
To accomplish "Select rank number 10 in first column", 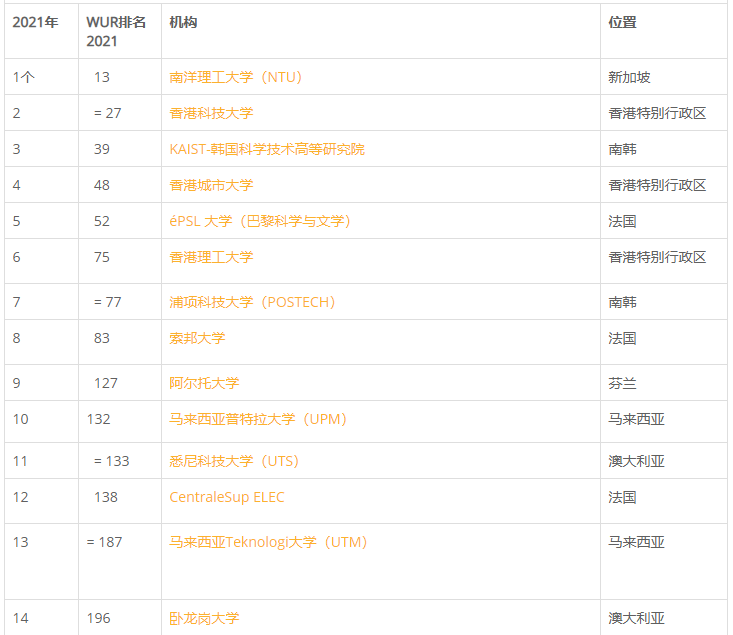I will tap(21, 419).
